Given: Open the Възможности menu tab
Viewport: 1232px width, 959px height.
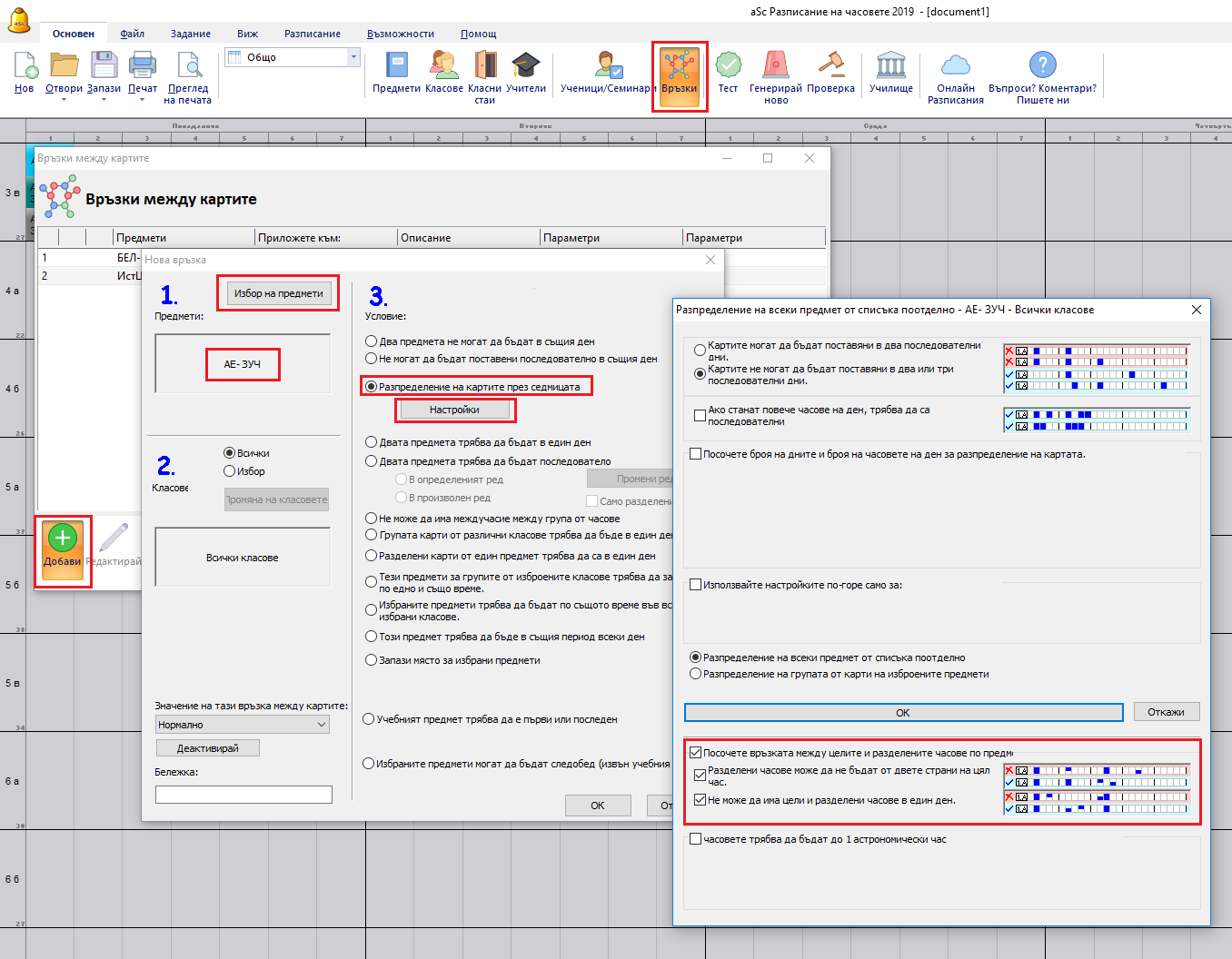Looking at the screenshot, I should coord(400,34).
